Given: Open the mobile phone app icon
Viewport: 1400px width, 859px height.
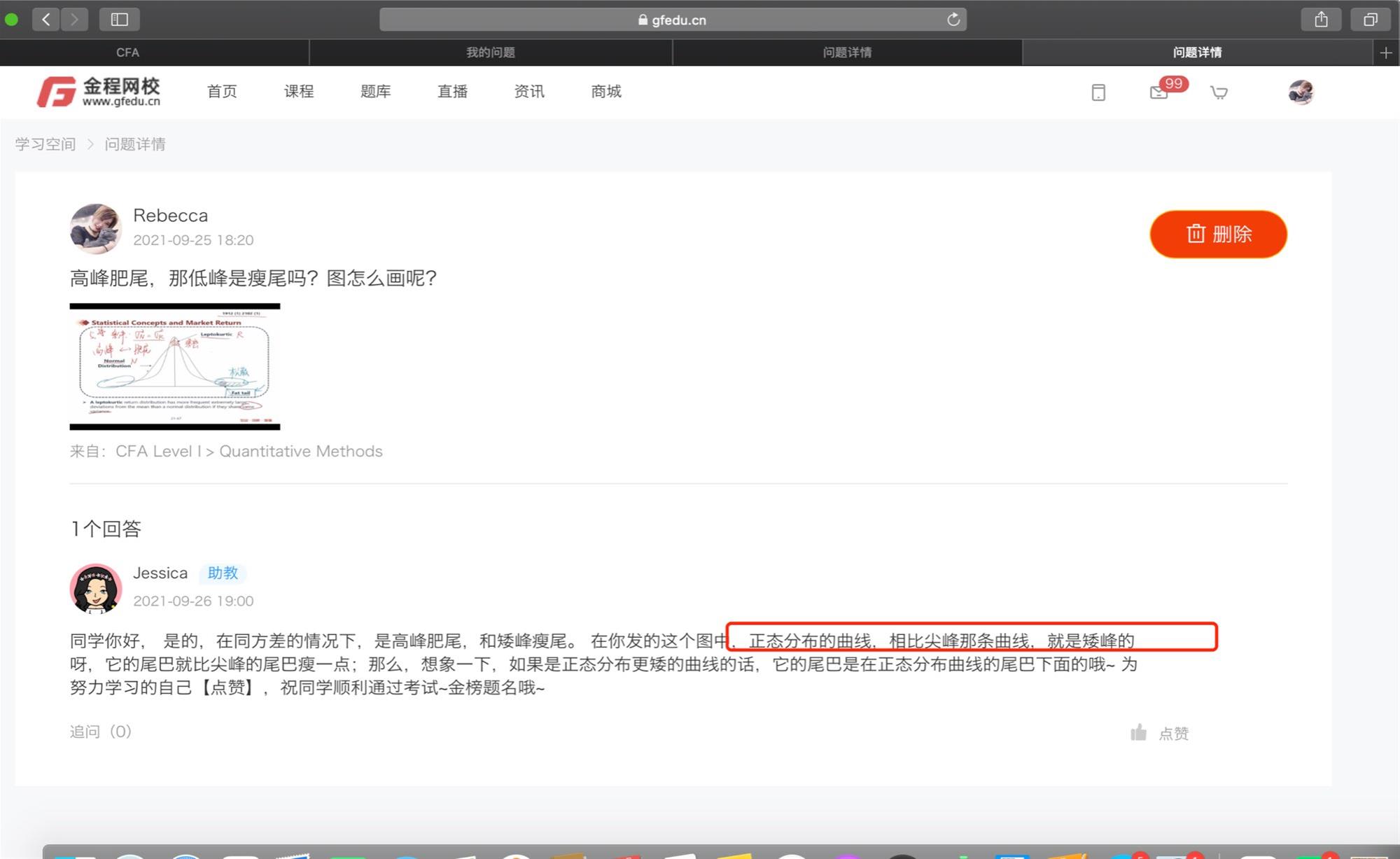Looking at the screenshot, I should pyautogui.click(x=1098, y=92).
